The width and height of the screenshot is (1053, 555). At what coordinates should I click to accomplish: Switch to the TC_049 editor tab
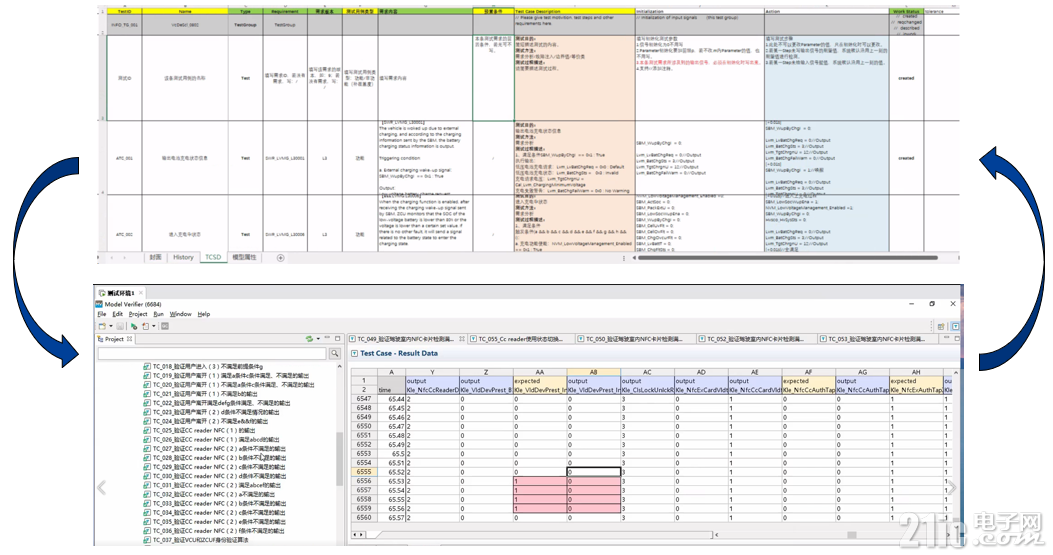pos(406,339)
